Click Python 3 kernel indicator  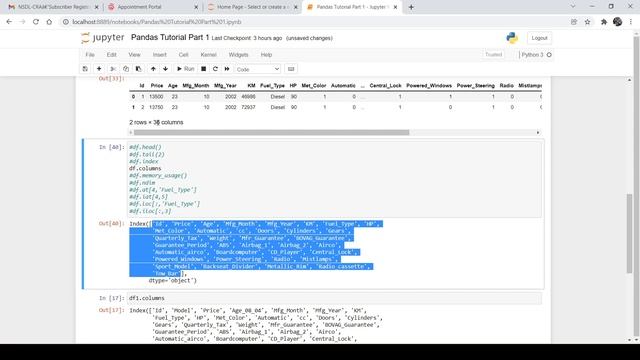[536, 55]
